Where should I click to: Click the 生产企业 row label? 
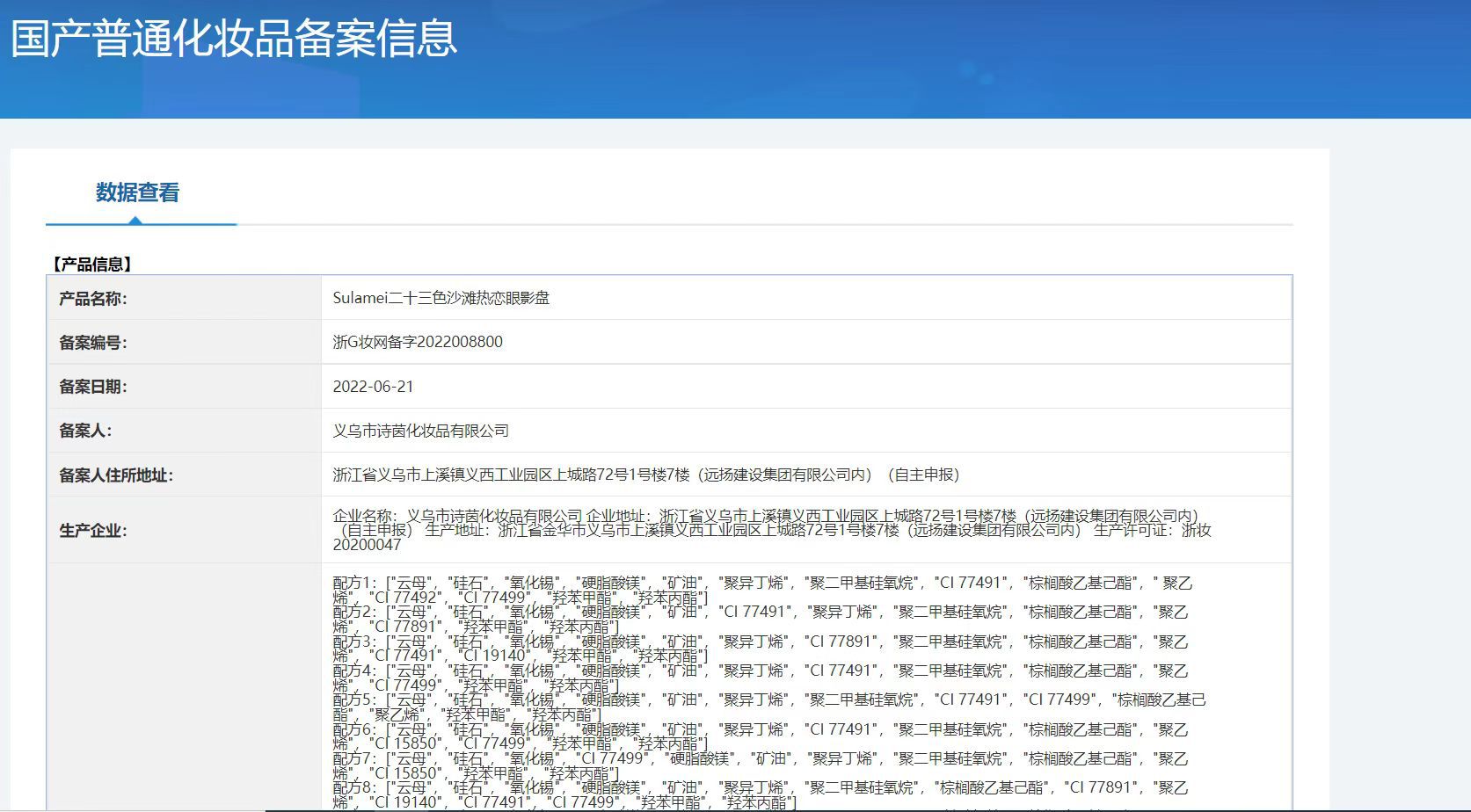93,531
